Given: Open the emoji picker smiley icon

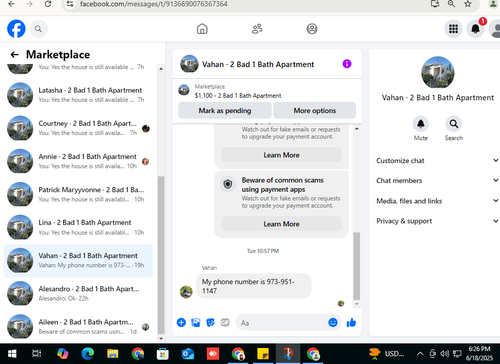Looking at the screenshot, I should (333, 322).
